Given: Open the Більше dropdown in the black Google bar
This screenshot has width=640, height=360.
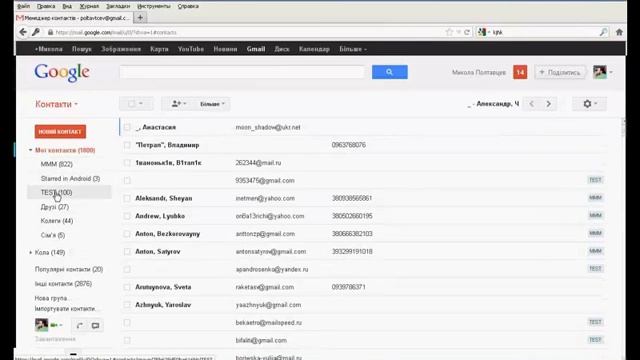Looking at the screenshot, I should (x=353, y=49).
